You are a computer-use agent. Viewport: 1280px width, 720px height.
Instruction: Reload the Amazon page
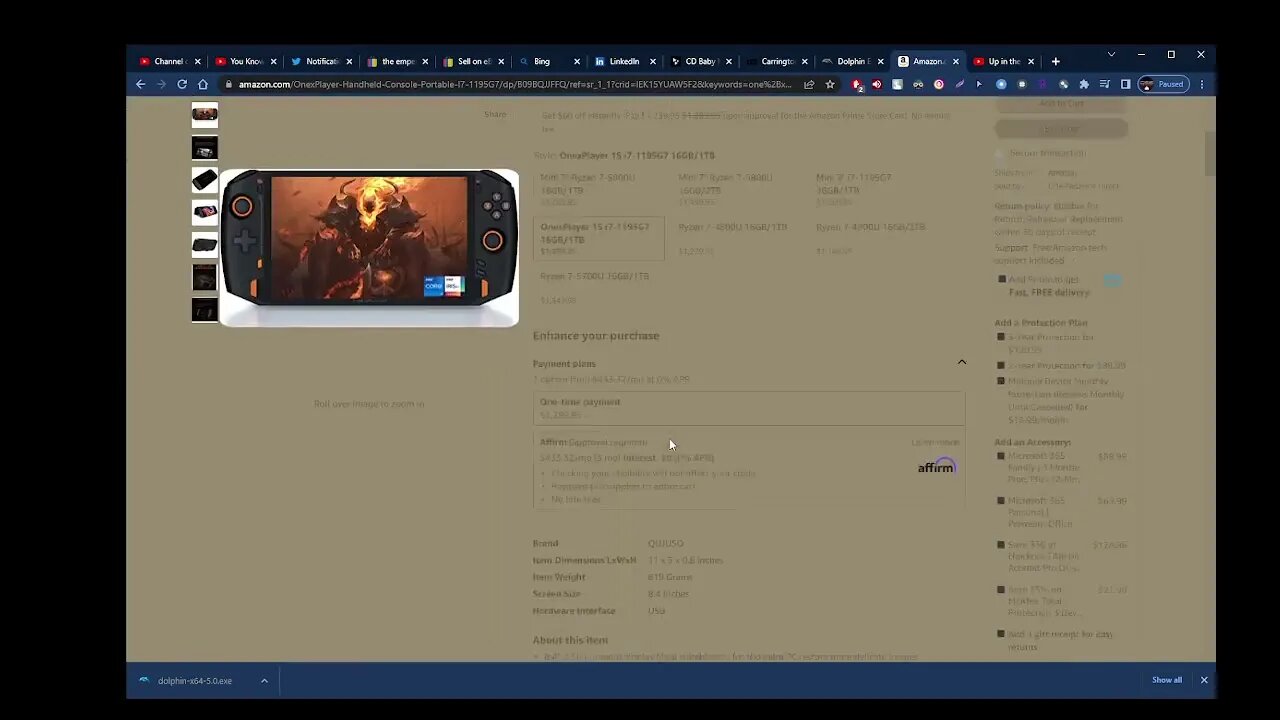point(182,84)
